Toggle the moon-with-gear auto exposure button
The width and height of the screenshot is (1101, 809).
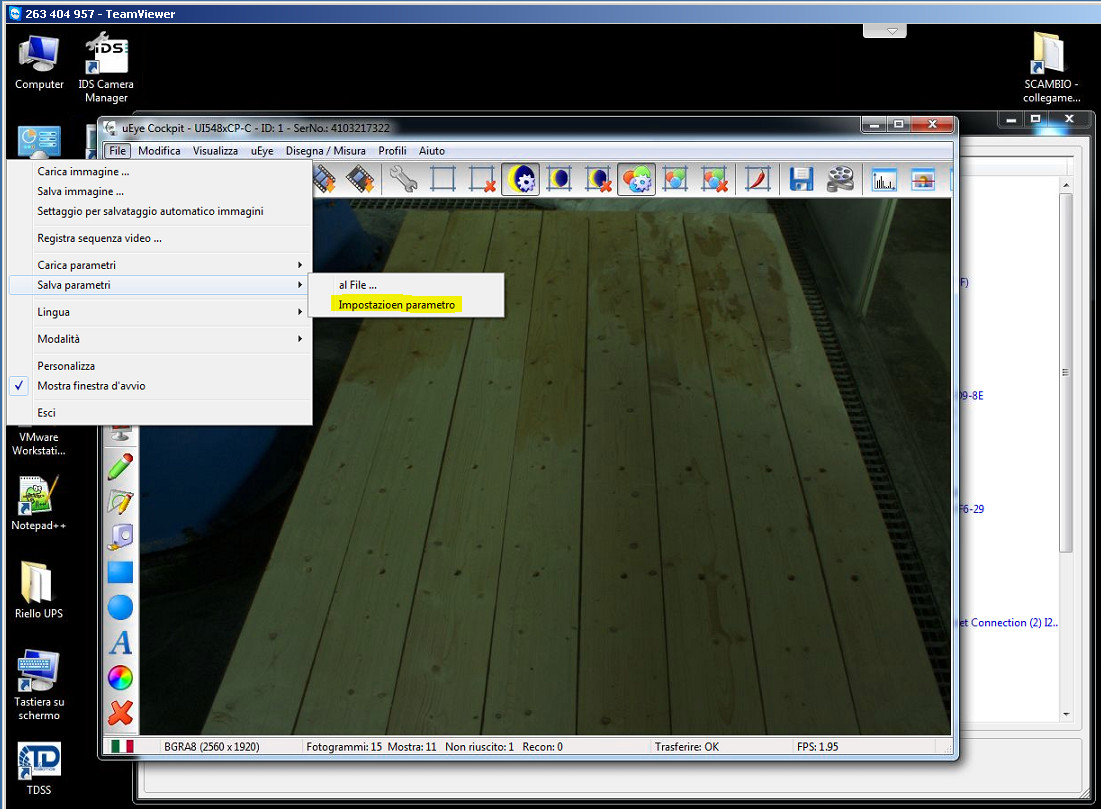520,179
